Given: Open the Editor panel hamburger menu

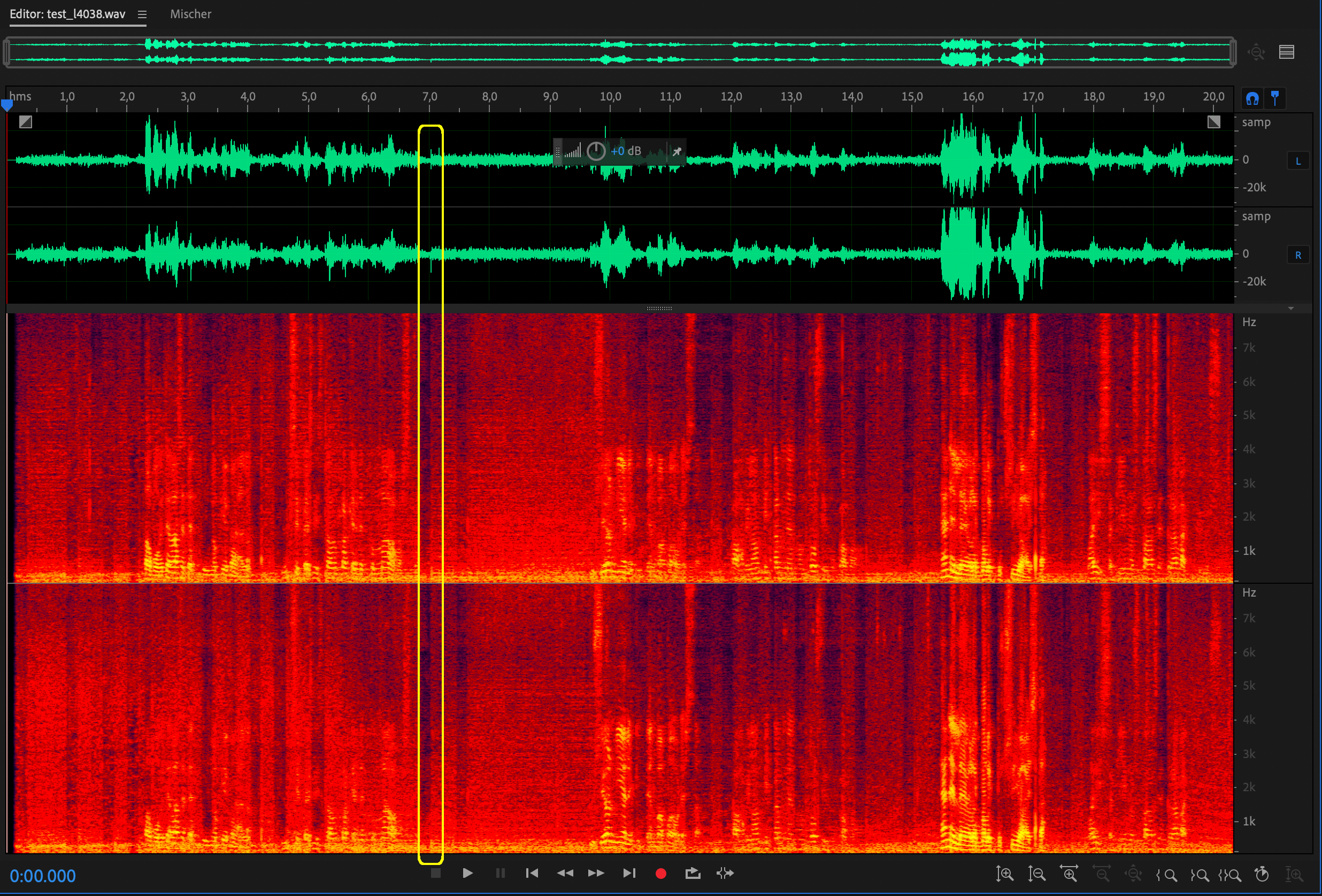Looking at the screenshot, I should tap(142, 14).
